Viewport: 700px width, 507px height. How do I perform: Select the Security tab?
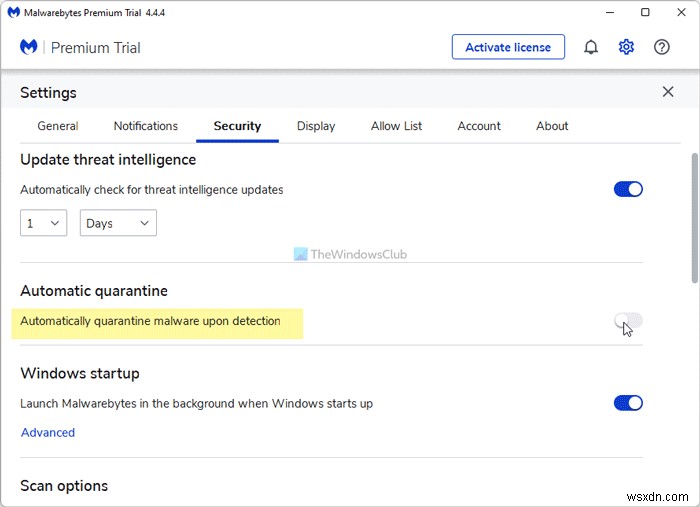tap(237, 126)
